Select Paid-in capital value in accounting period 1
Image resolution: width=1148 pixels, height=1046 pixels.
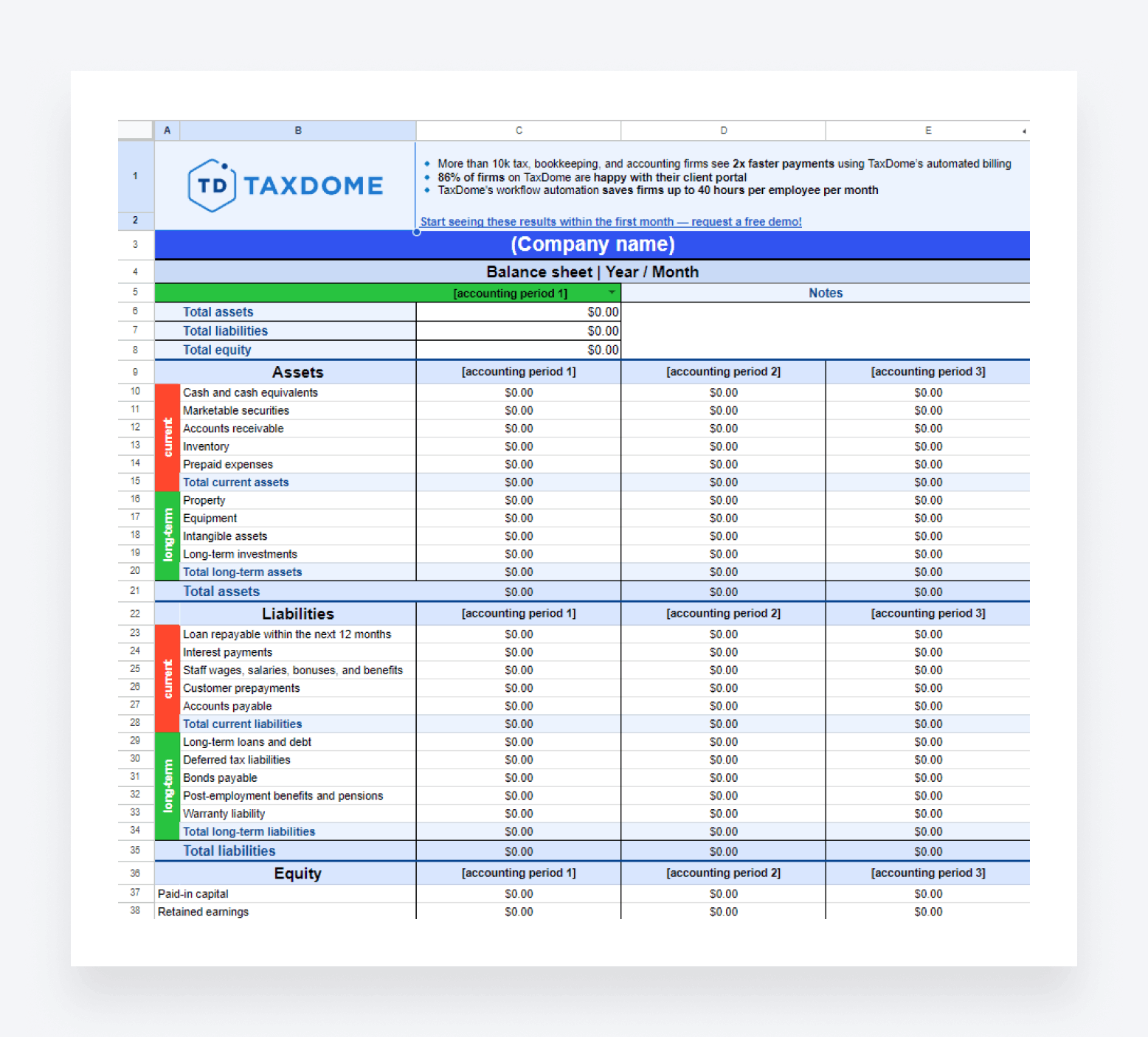pyautogui.click(x=519, y=894)
